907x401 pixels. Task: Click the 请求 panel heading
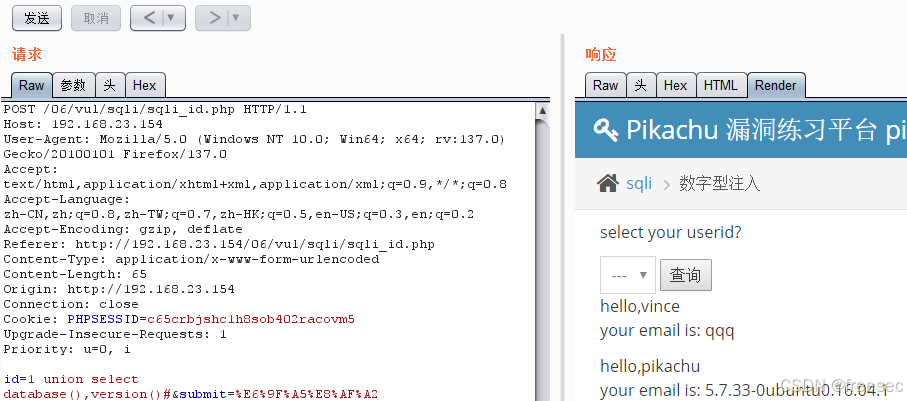point(27,55)
